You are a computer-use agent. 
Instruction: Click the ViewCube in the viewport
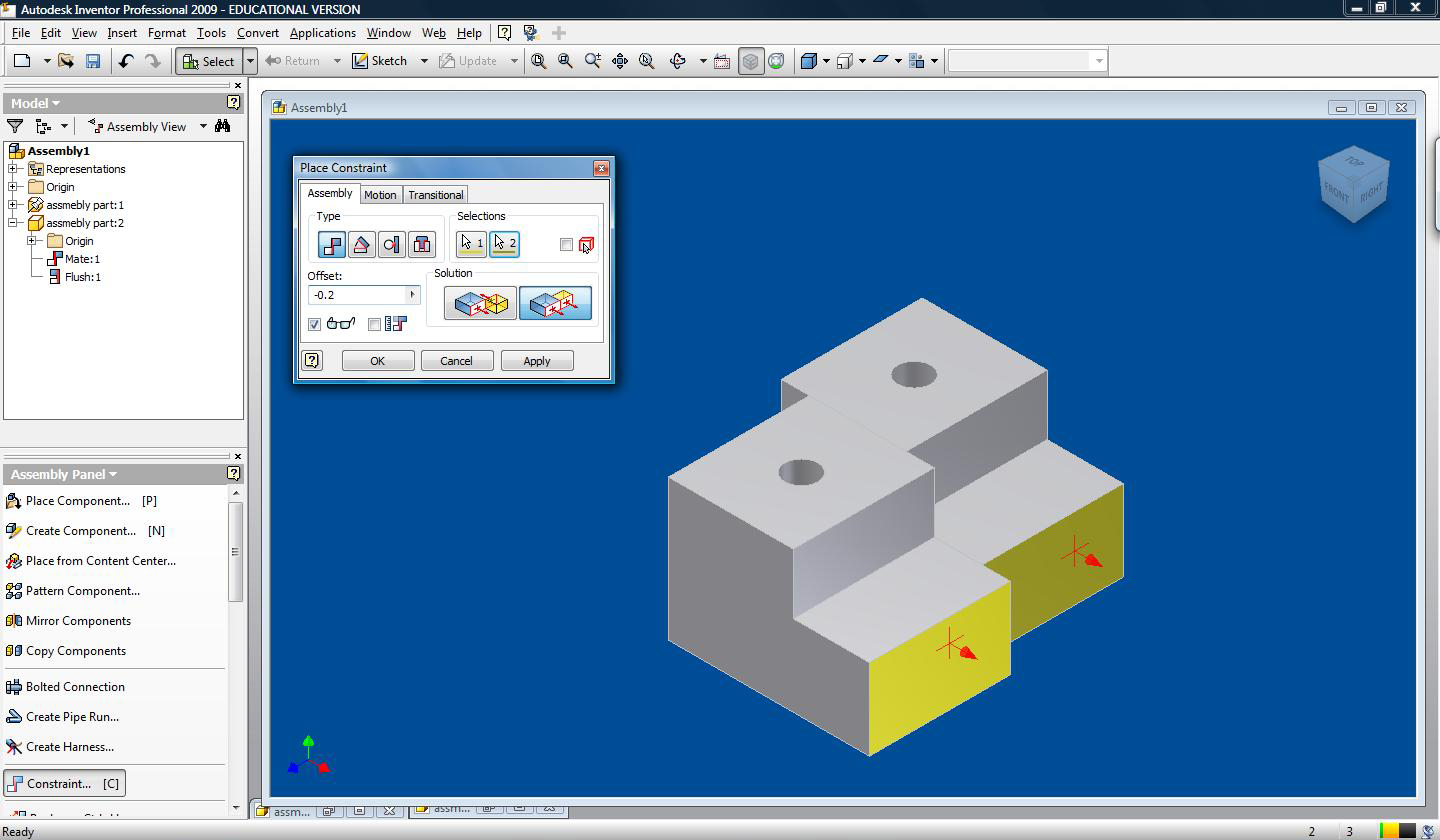pos(1354,185)
